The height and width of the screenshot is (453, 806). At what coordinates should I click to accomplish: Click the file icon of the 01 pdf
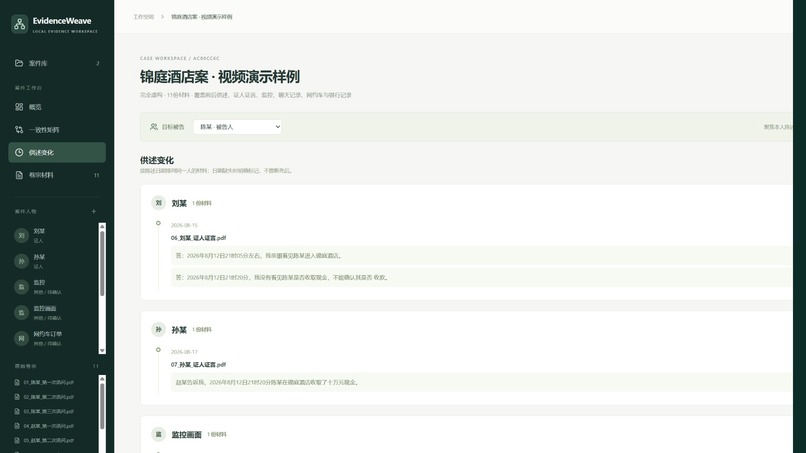click(17, 383)
